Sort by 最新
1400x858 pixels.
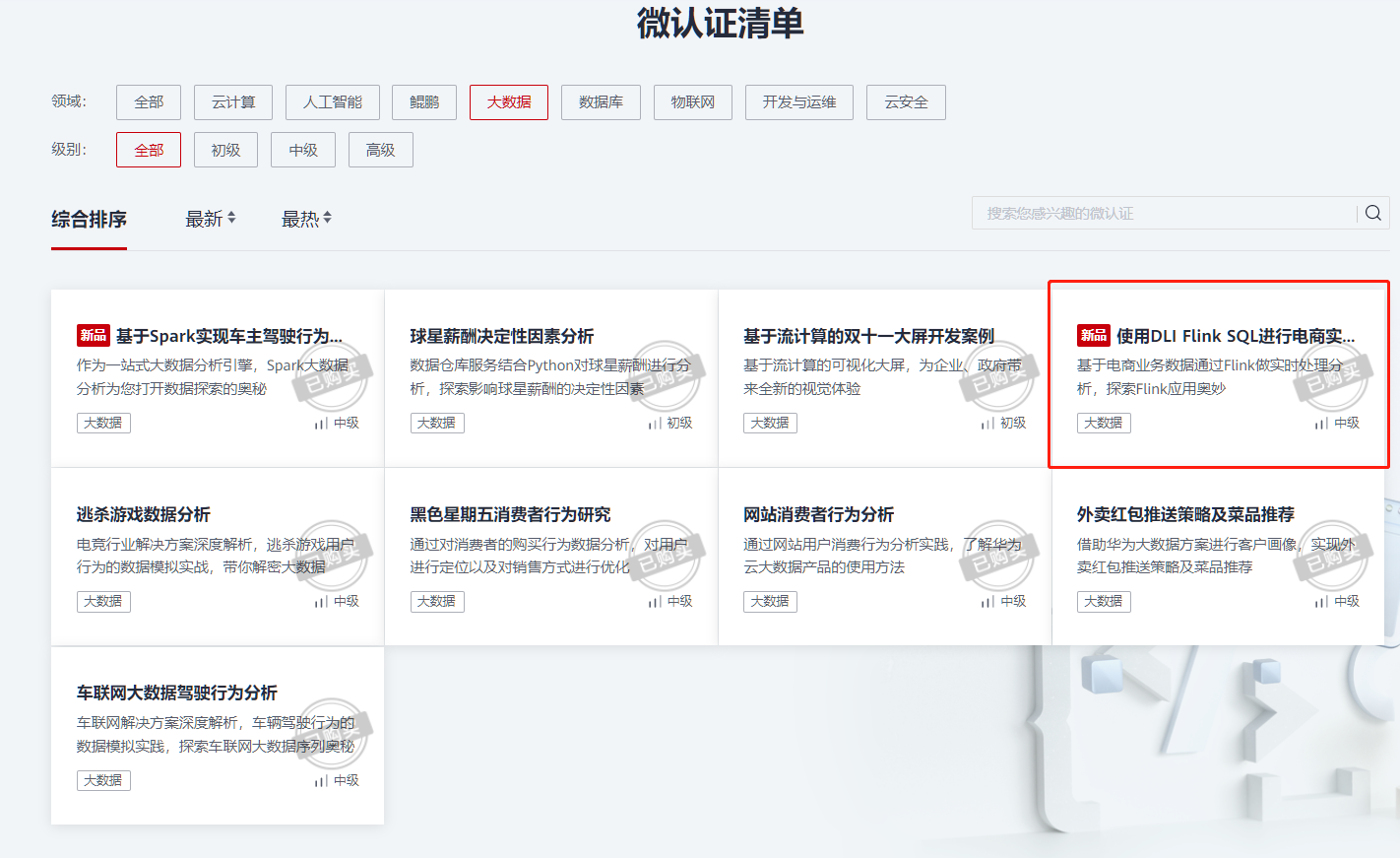[204, 219]
